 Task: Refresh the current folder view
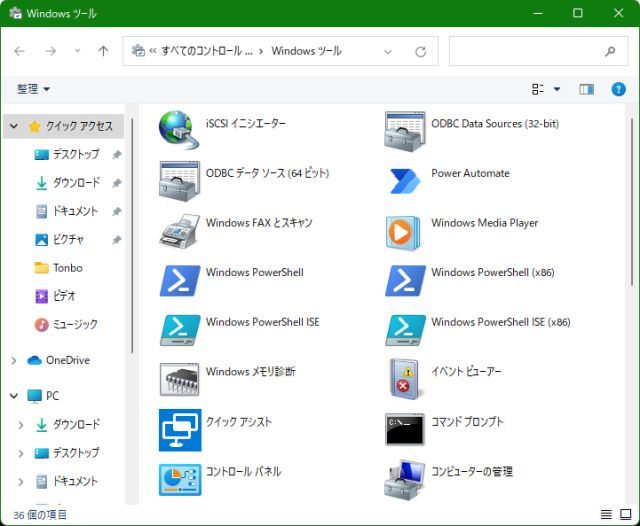coord(420,51)
